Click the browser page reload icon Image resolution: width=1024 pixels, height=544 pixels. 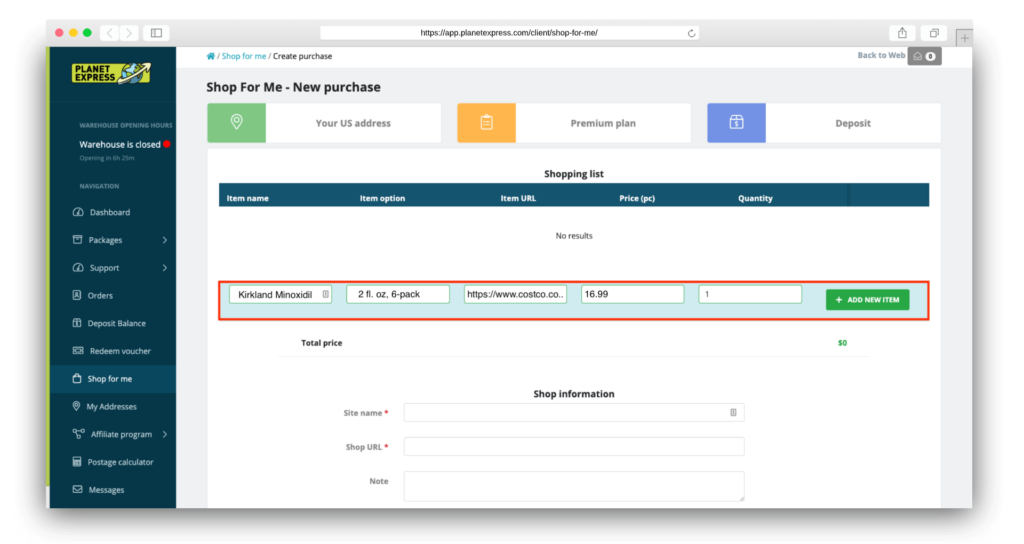pos(691,33)
